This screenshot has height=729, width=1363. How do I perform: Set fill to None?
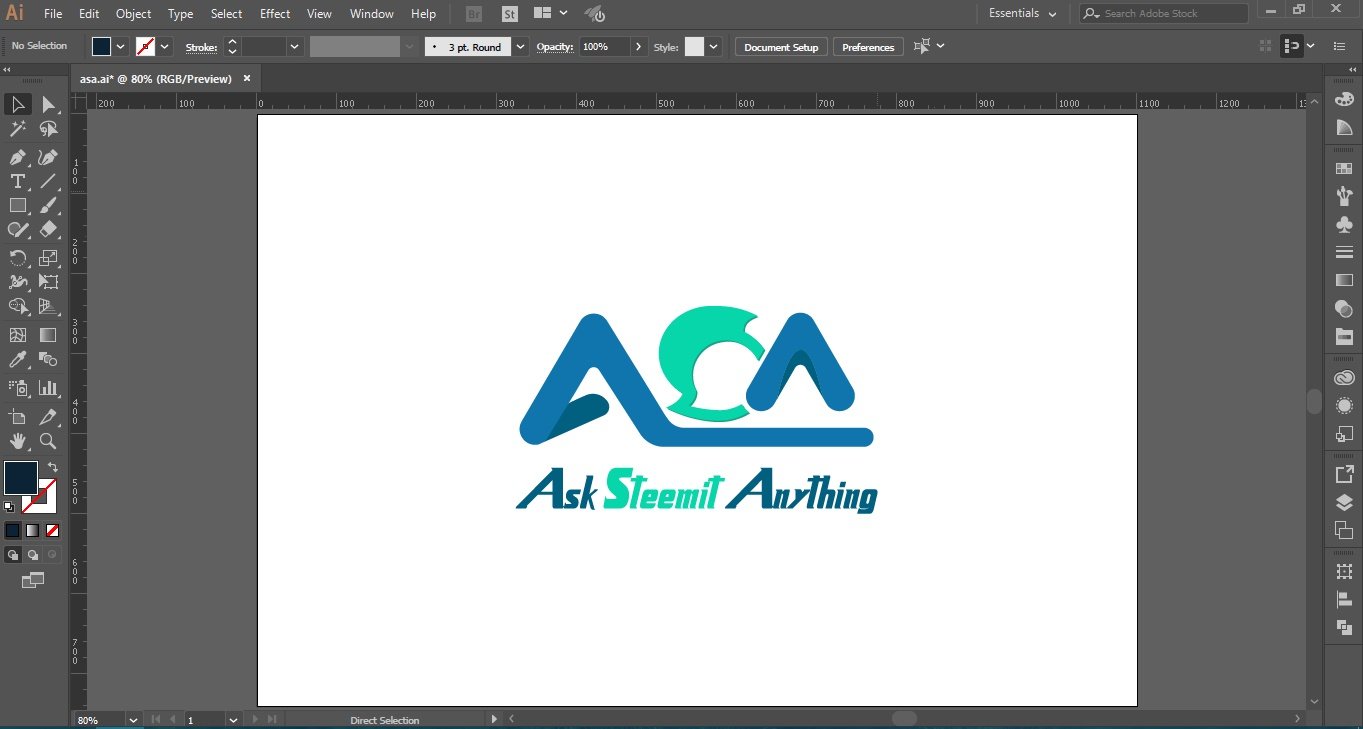[x=52, y=530]
